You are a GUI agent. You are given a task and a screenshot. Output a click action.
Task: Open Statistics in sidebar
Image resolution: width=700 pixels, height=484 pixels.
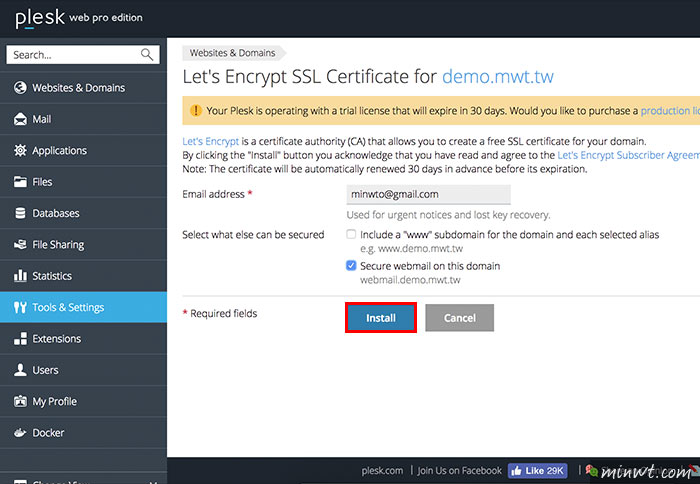point(83,276)
